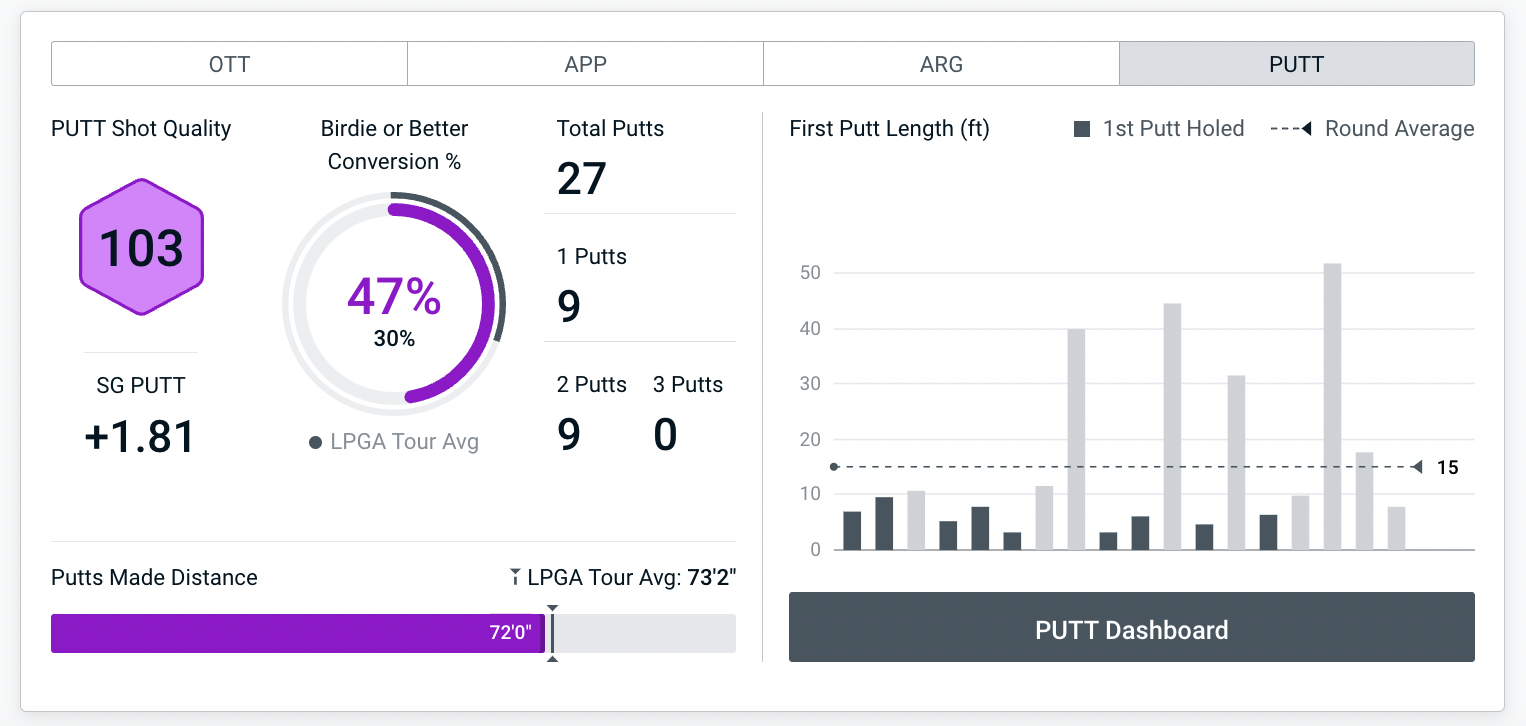Click the Total Putts value 27
The width and height of the screenshot is (1526, 726).
tap(582, 179)
